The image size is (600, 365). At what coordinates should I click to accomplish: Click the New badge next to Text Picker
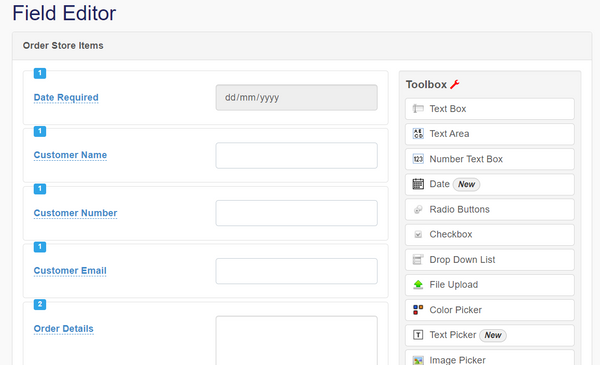[493, 335]
